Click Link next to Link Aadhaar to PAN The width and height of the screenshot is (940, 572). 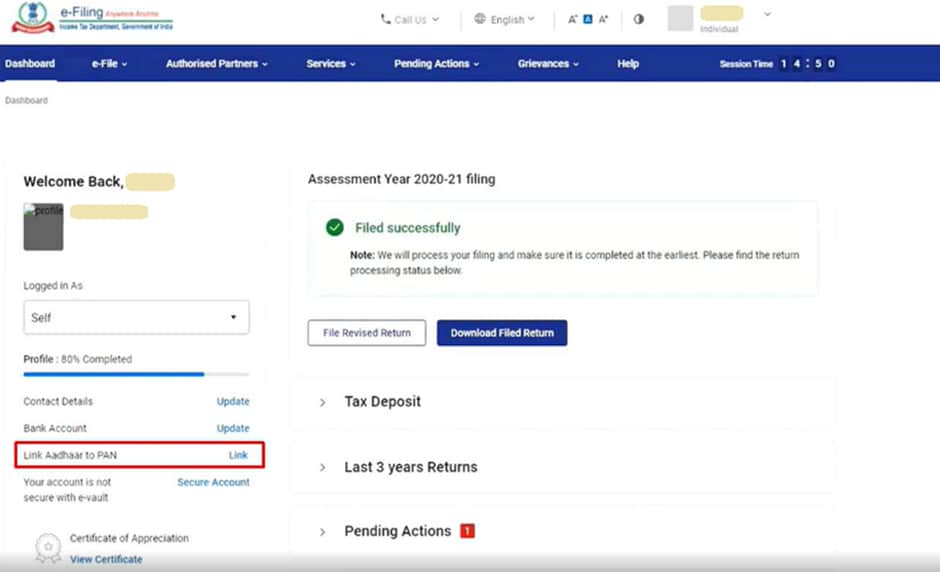238,455
